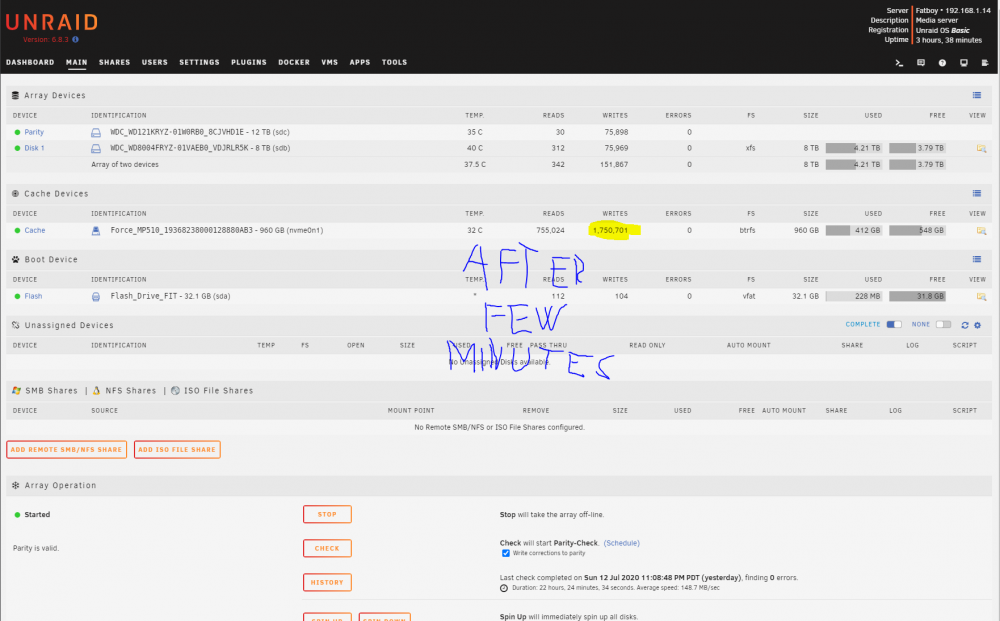This screenshot has height=621, width=1000.
Task: Open Unassigned Devices settings gear
Action: click(978, 325)
